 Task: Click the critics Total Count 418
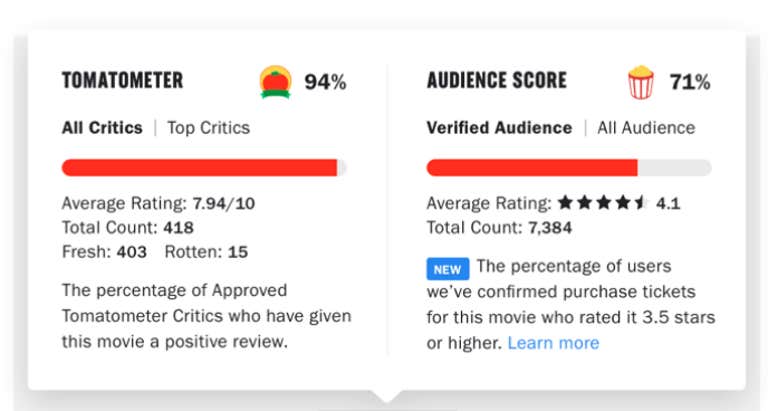coord(128,227)
